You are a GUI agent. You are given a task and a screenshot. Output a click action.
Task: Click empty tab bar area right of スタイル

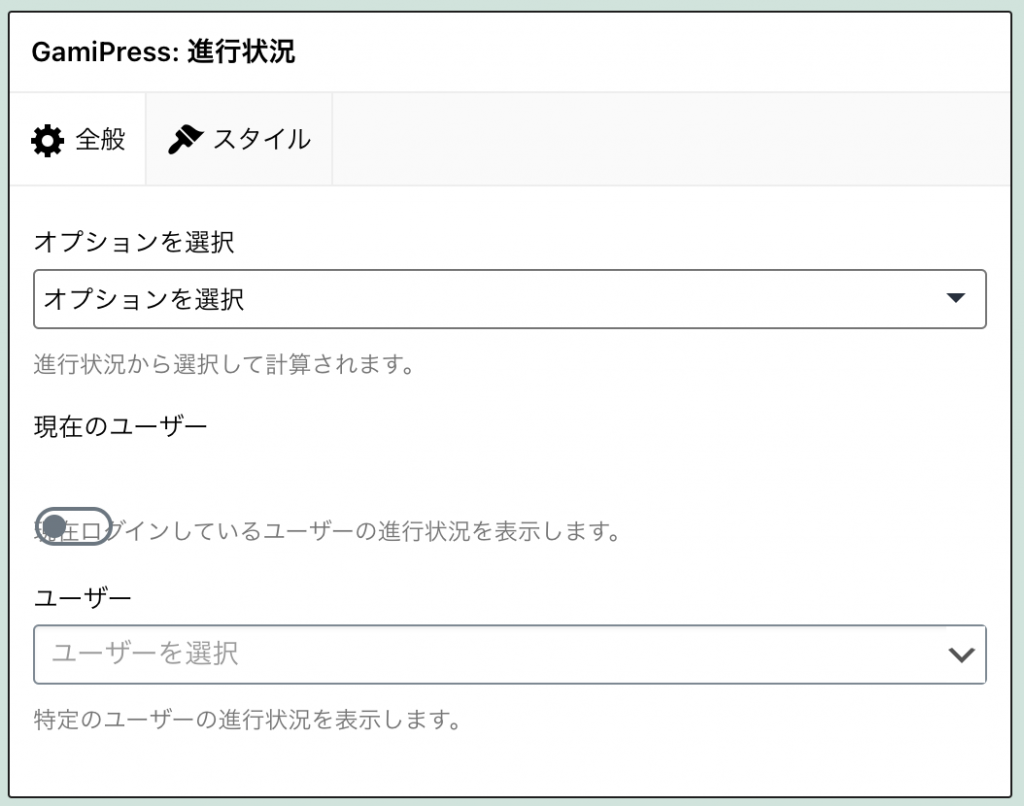click(x=671, y=139)
